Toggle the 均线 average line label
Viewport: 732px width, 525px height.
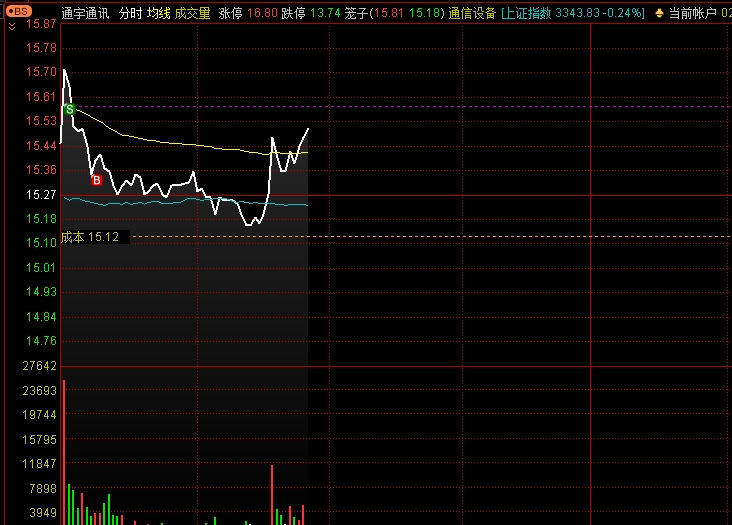159,13
